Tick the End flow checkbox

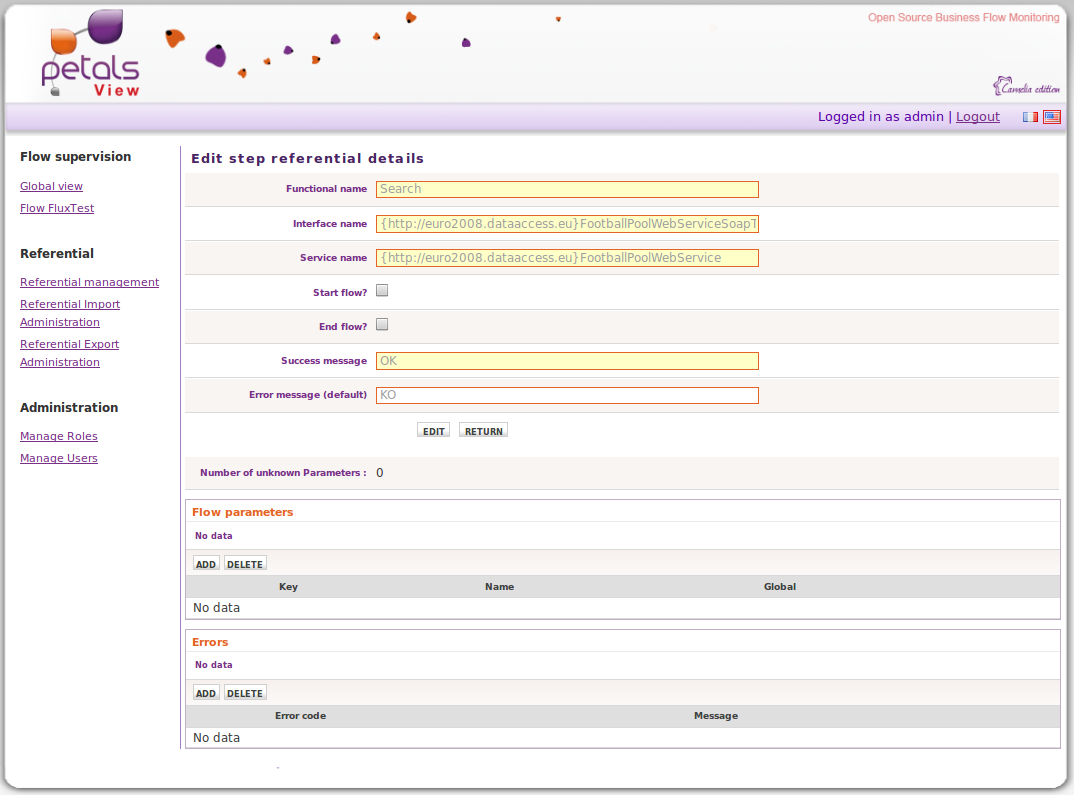coord(382,325)
